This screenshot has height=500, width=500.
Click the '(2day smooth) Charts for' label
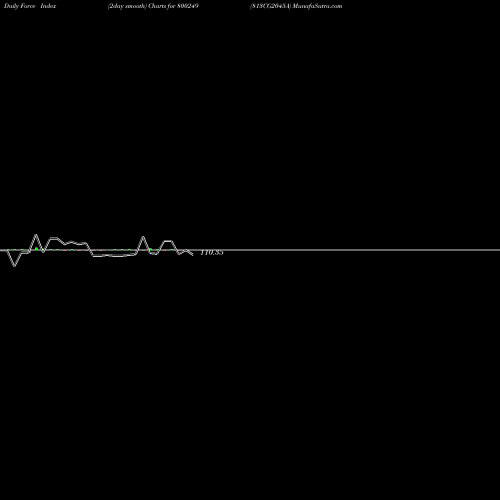(x=141, y=6)
